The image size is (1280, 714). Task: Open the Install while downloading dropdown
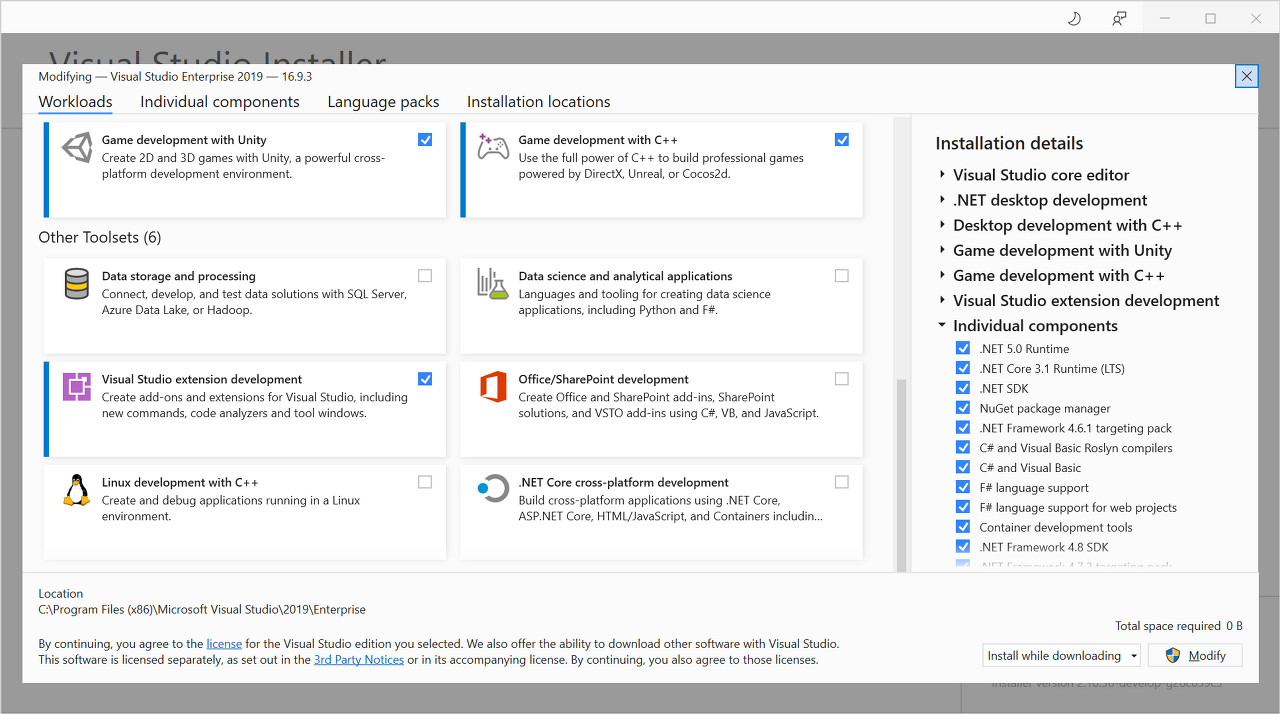[x=1062, y=656]
